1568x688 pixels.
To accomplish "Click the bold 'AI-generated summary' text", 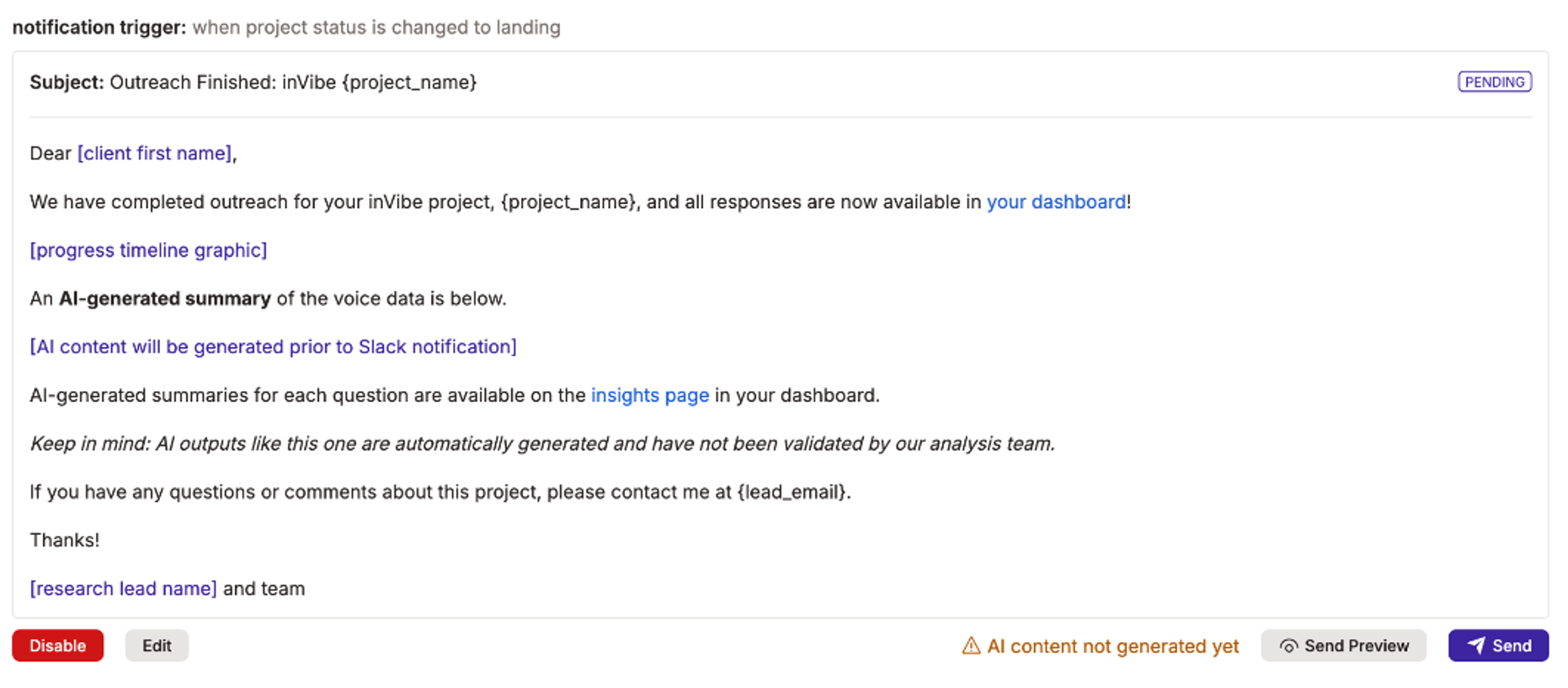I will (165, 298).
